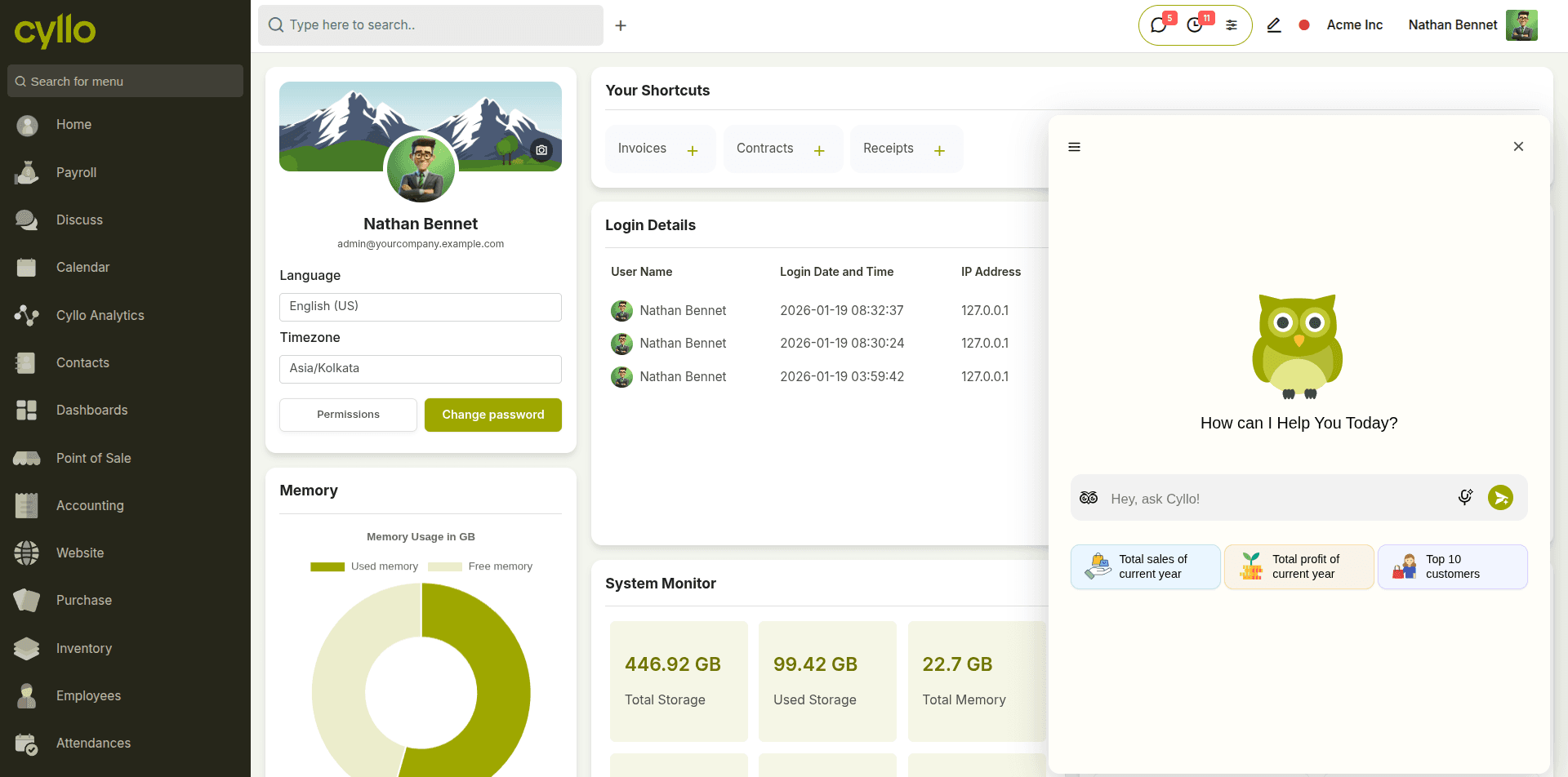Open the Timezone dropdown
The image size is (1568, 777).
pos(421,369)
